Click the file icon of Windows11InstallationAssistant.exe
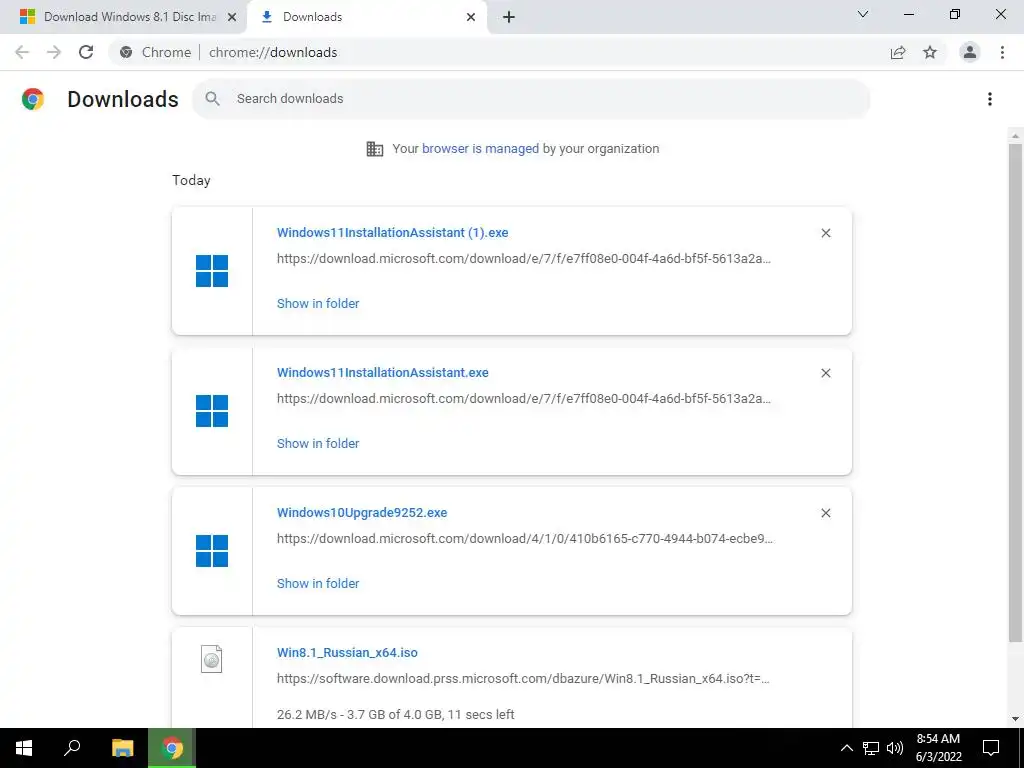Image resolution: width=1024 pixels, height=768 pixels. 212,411
